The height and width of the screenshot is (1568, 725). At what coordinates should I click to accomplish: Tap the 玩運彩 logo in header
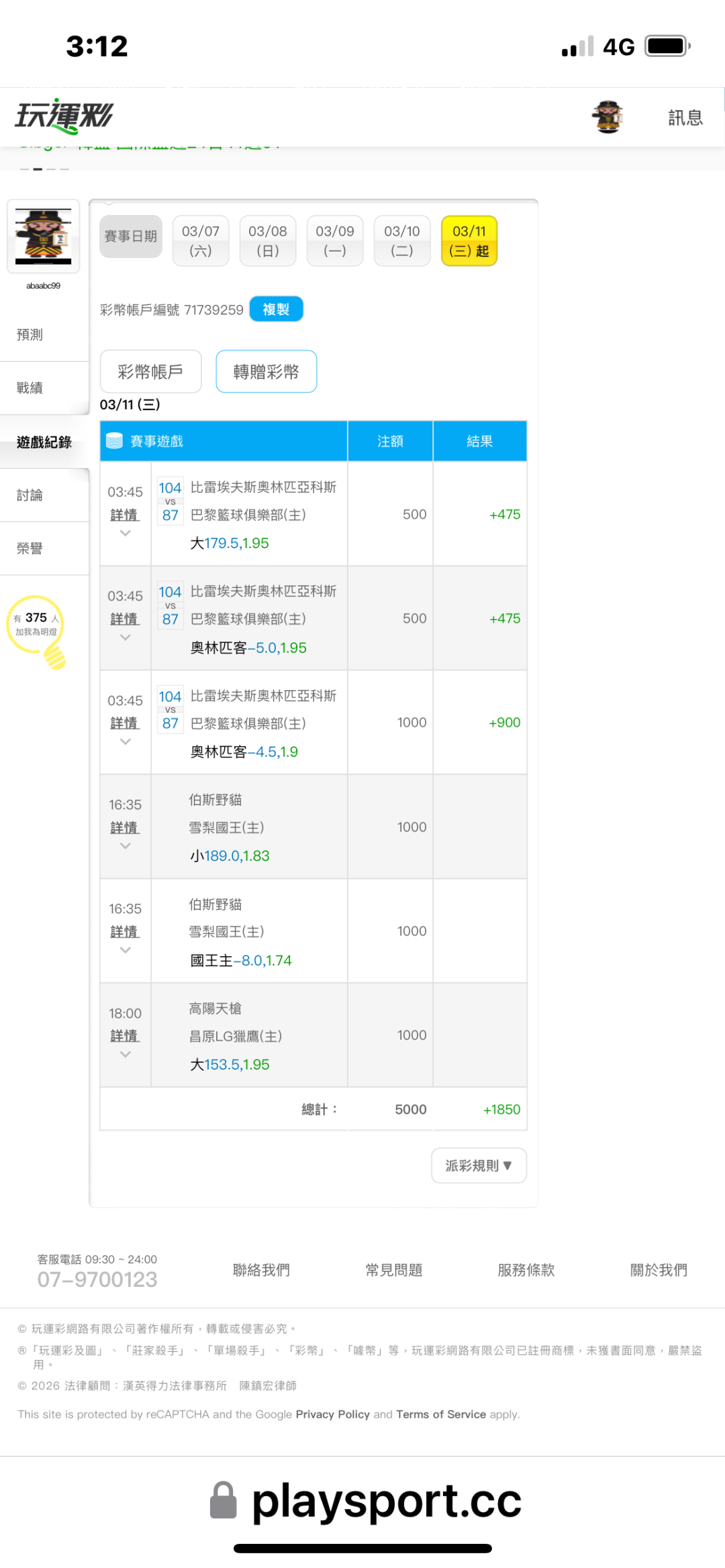click(x=64, y=117)
